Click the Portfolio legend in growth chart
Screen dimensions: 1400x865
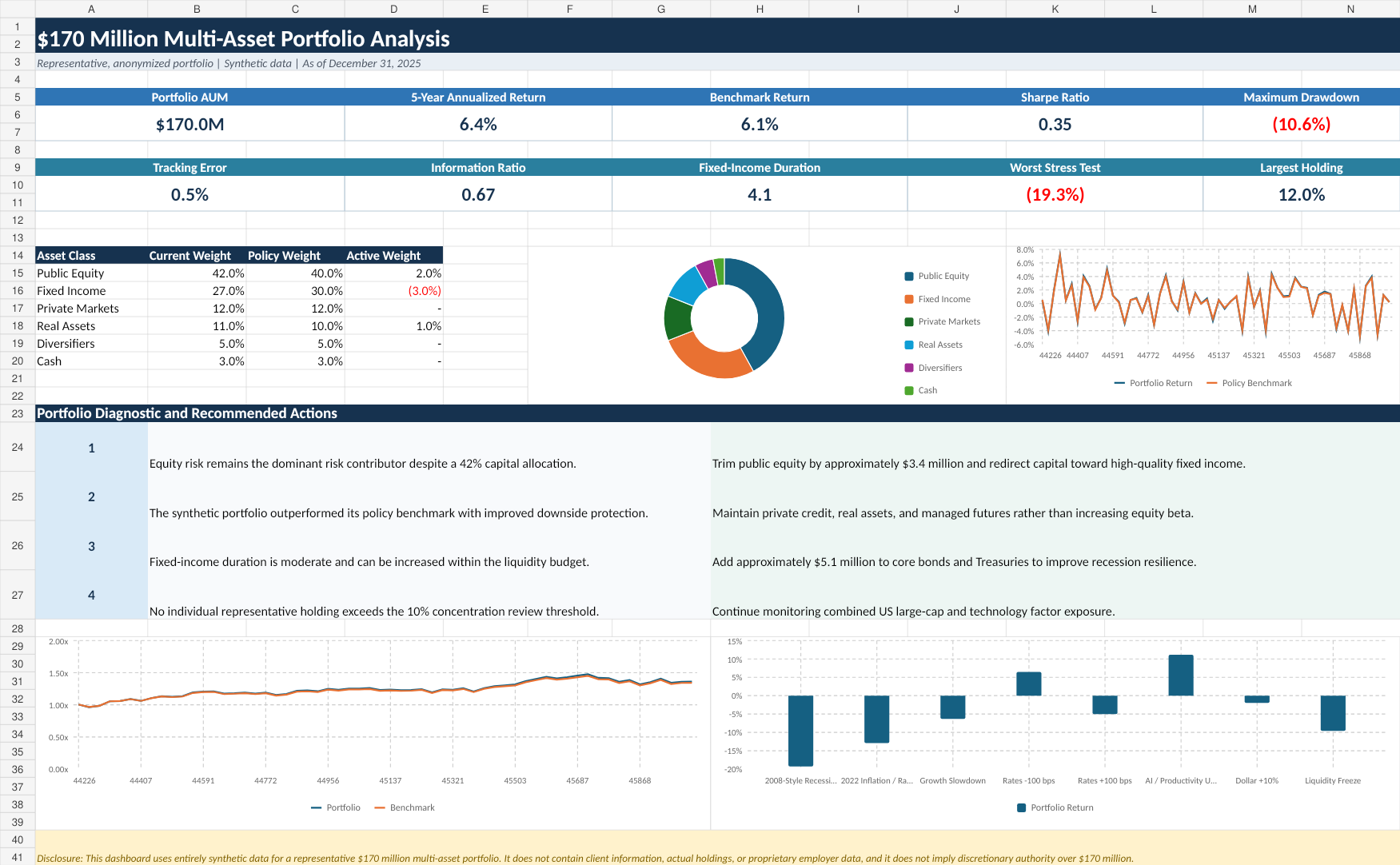click(x=336, y=807)
